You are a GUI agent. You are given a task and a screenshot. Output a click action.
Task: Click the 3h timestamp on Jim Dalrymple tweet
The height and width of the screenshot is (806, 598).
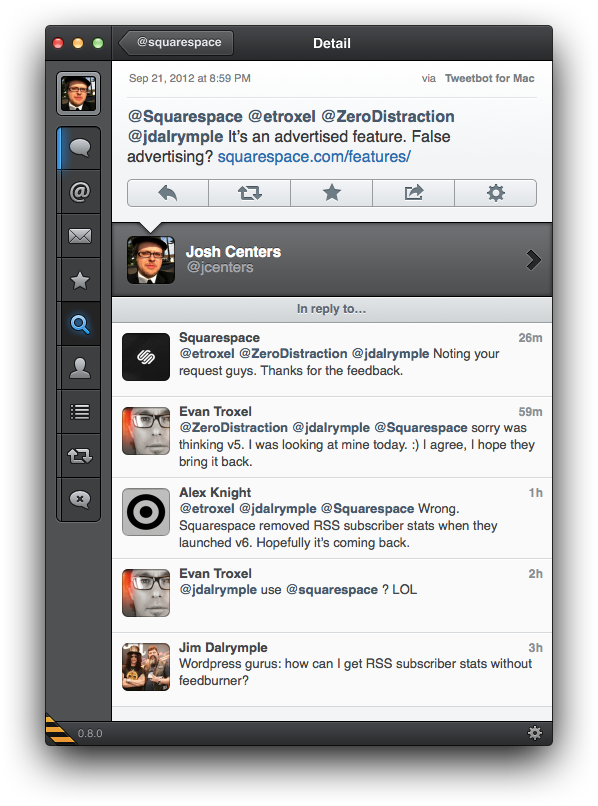point(535,648)
